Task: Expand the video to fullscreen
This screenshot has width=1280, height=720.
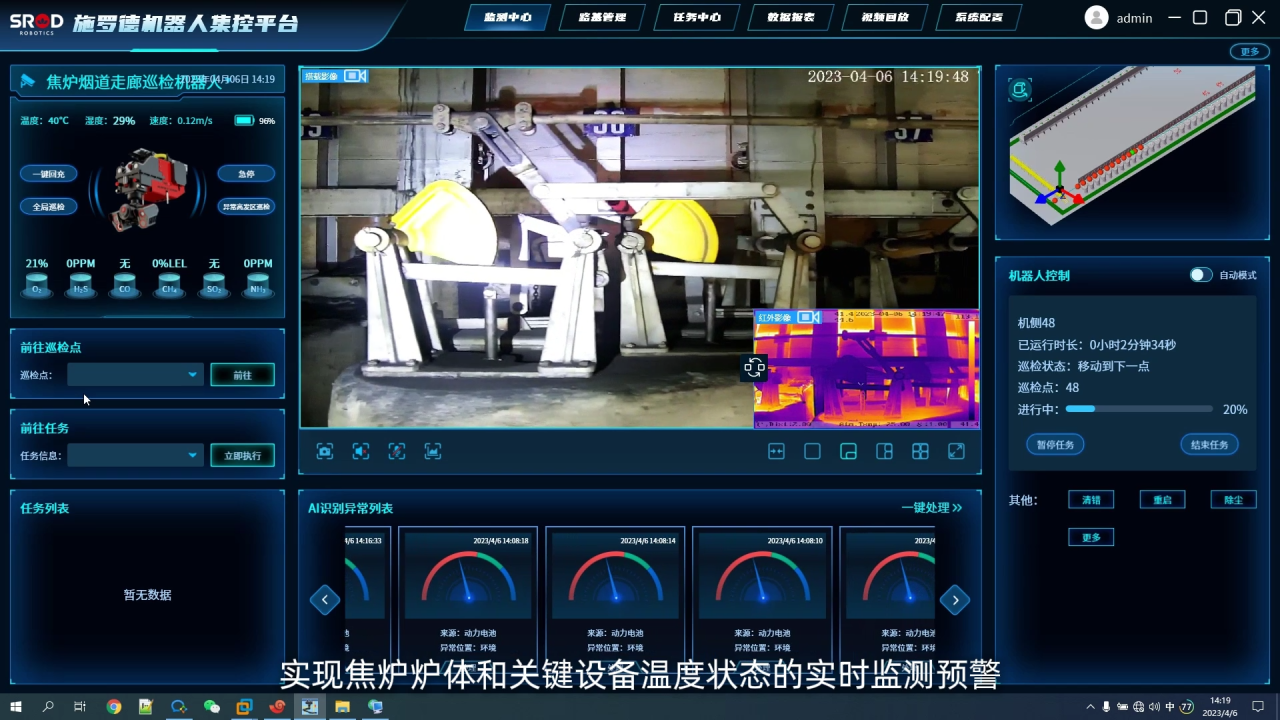Action: 956,452
